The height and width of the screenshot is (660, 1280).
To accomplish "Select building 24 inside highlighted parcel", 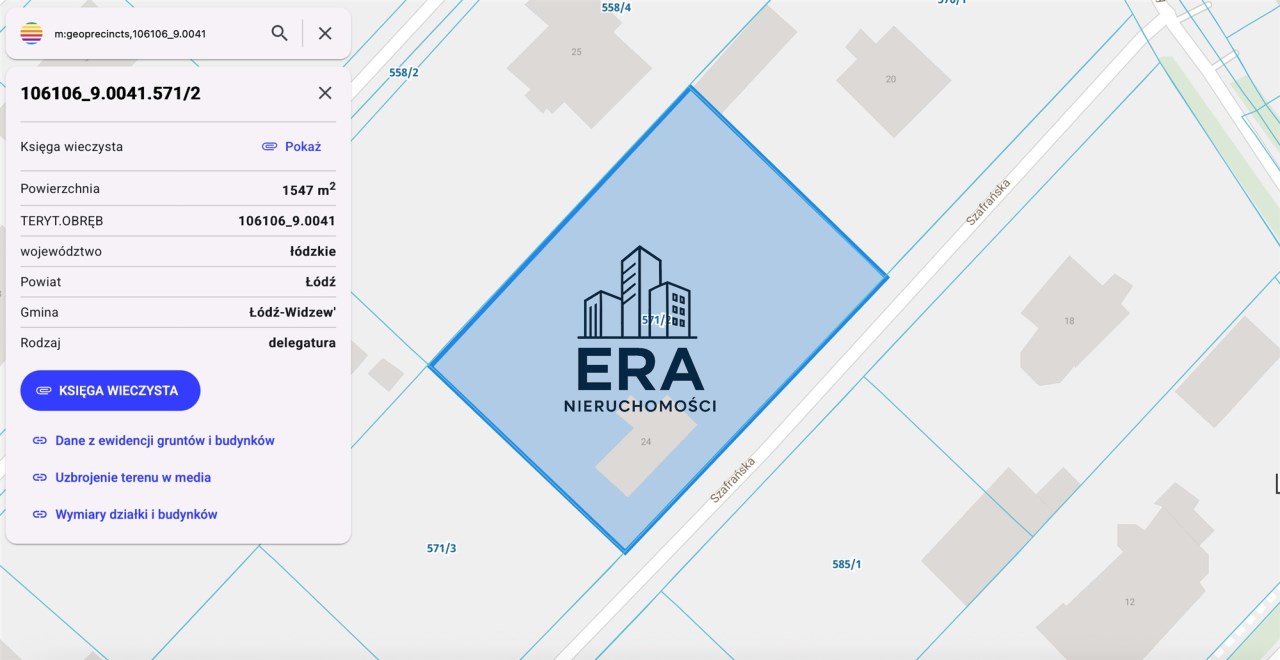I will tap(646, 442).
